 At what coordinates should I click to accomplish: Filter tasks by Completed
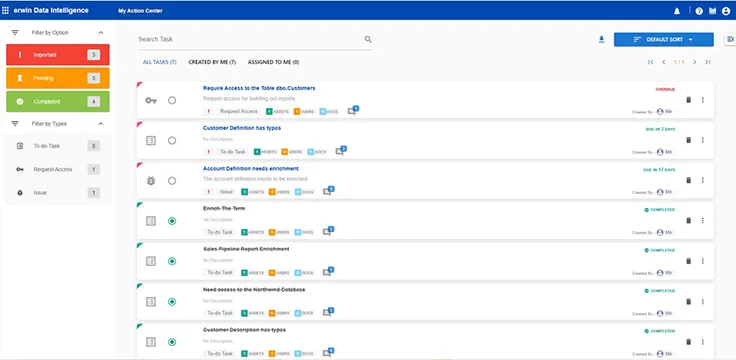(58, 101)
